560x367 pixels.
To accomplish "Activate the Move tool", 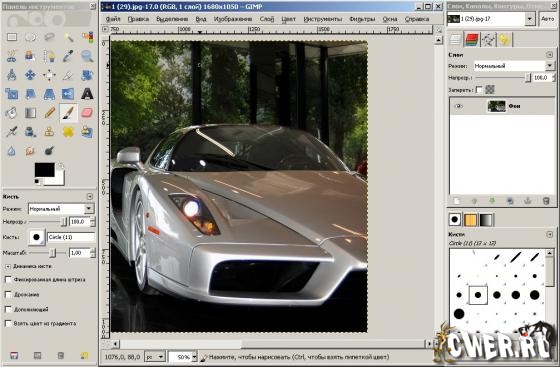I will click(30, 75).
